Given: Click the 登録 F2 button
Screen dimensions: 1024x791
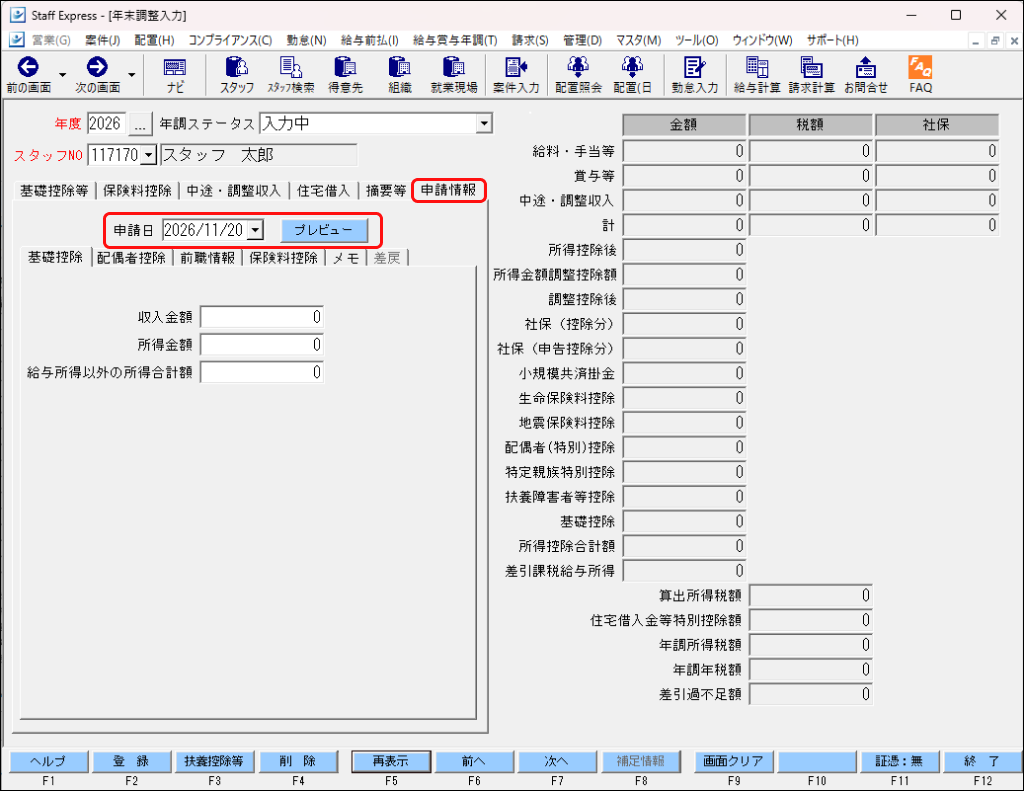Looking at the screenshot, I should pyautogui.click(x=131, y=761).
